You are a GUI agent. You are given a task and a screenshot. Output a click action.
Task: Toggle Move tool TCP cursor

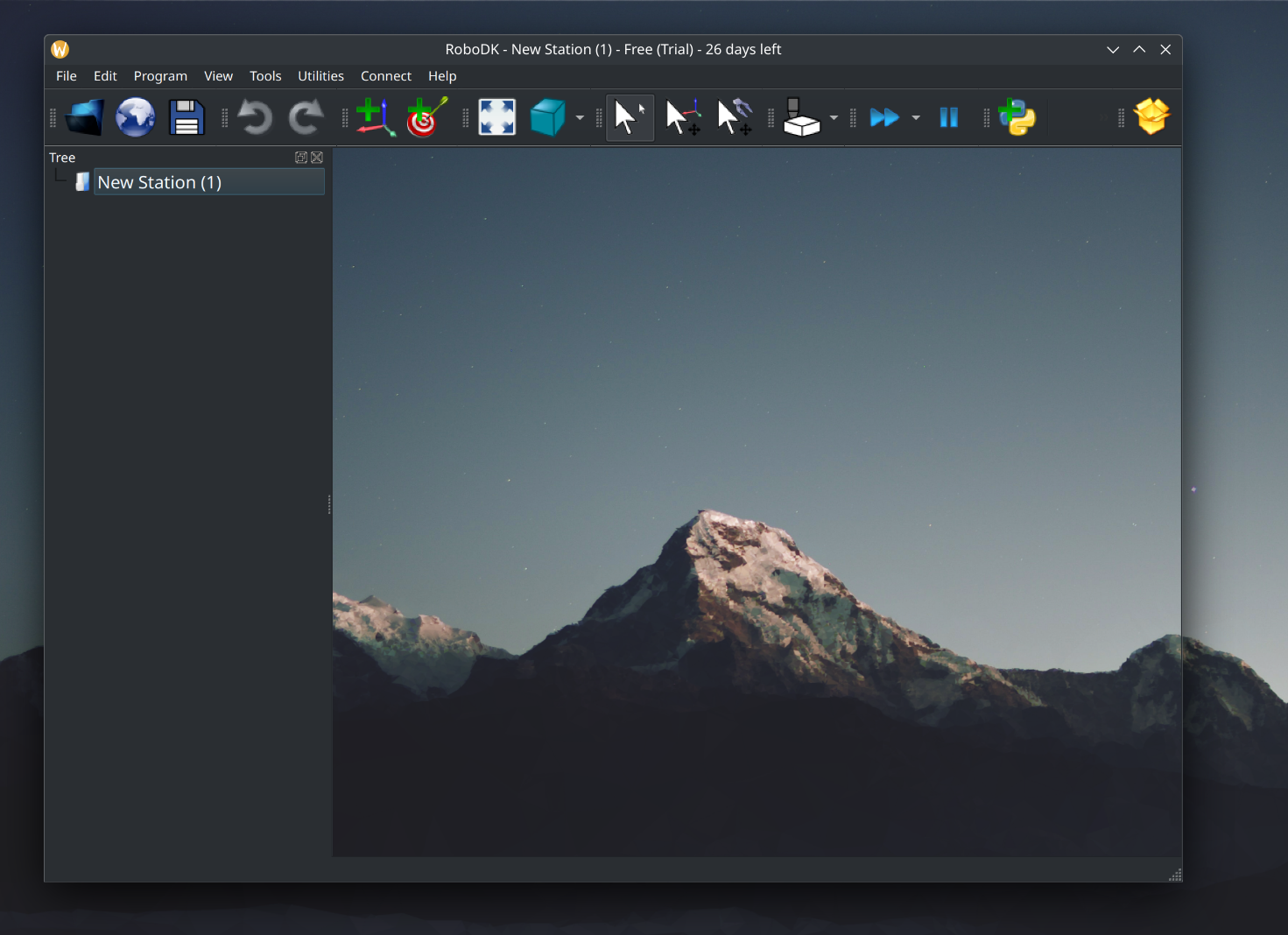pyautogui.click(x=734, y=117)
